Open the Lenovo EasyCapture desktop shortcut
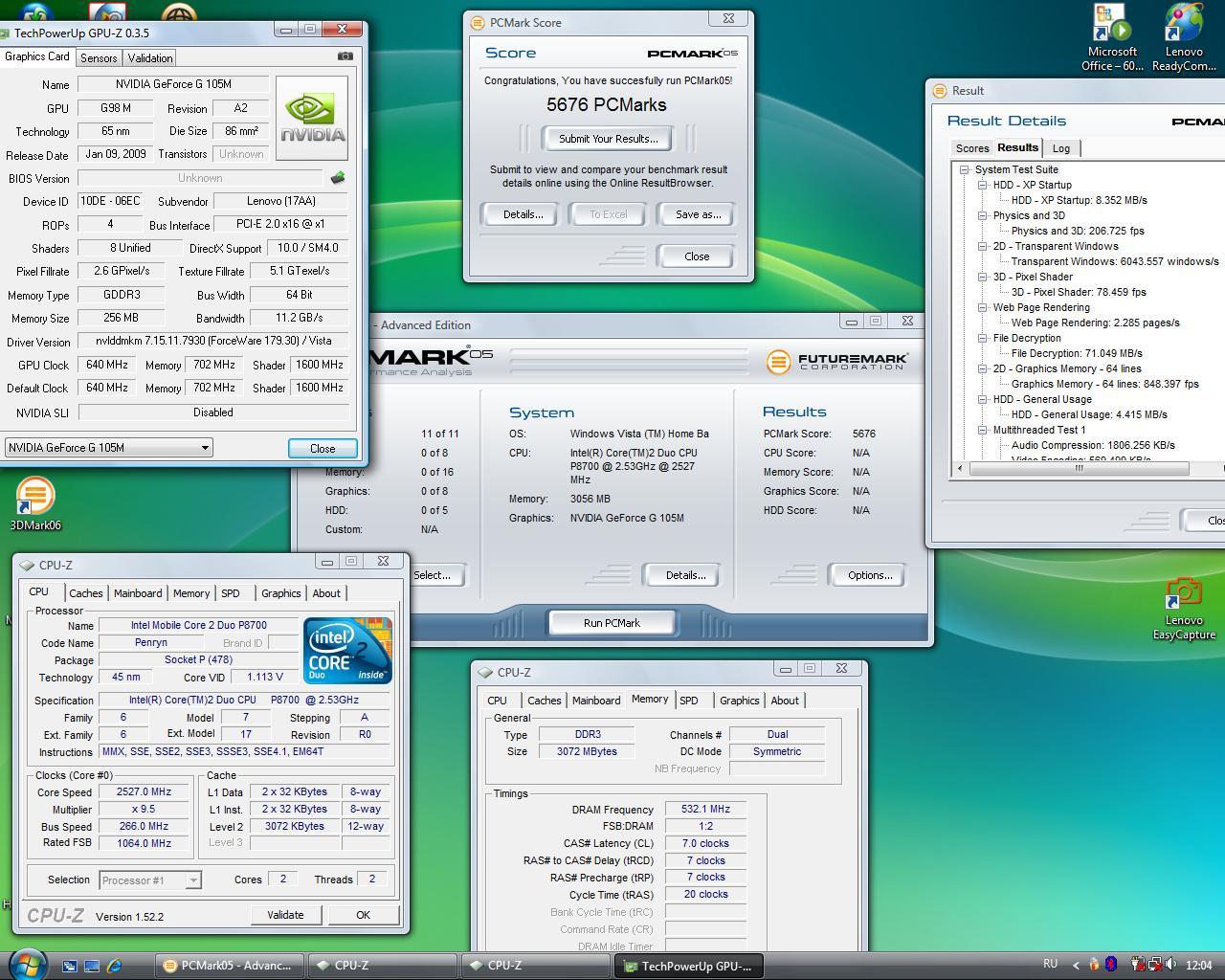This screenshot has width=1225, height=980. pyautogui.click(x=1184, y=609)
